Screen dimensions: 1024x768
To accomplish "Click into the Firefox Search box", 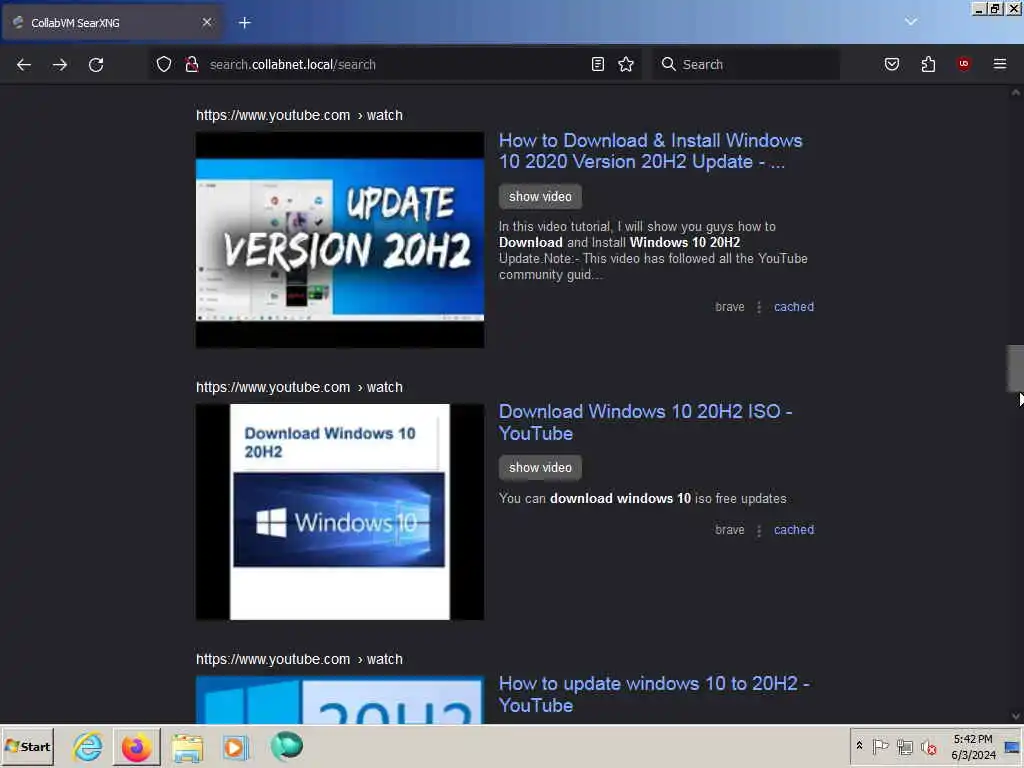I will coord(744,64).
